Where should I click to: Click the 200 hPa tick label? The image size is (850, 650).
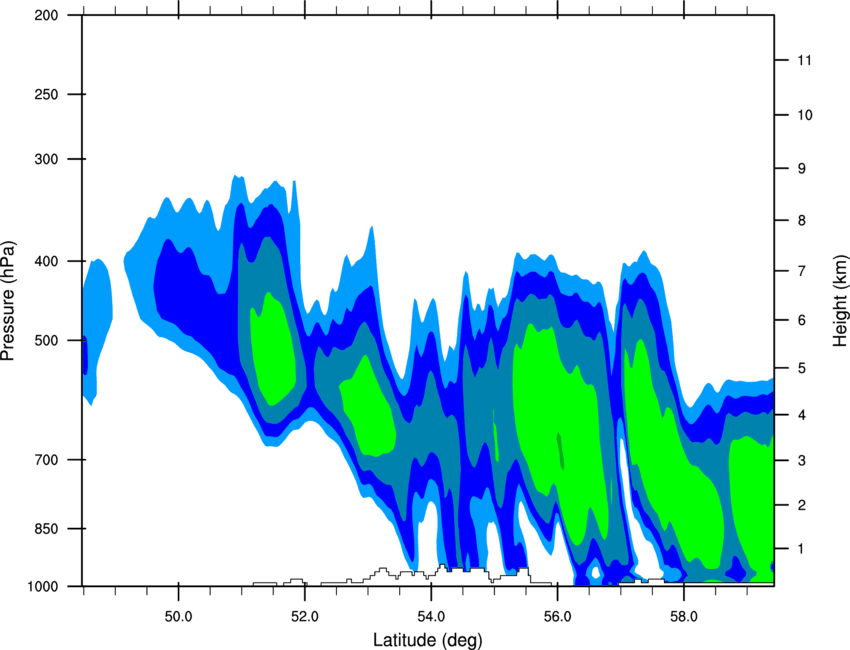(x=46, y=15)
